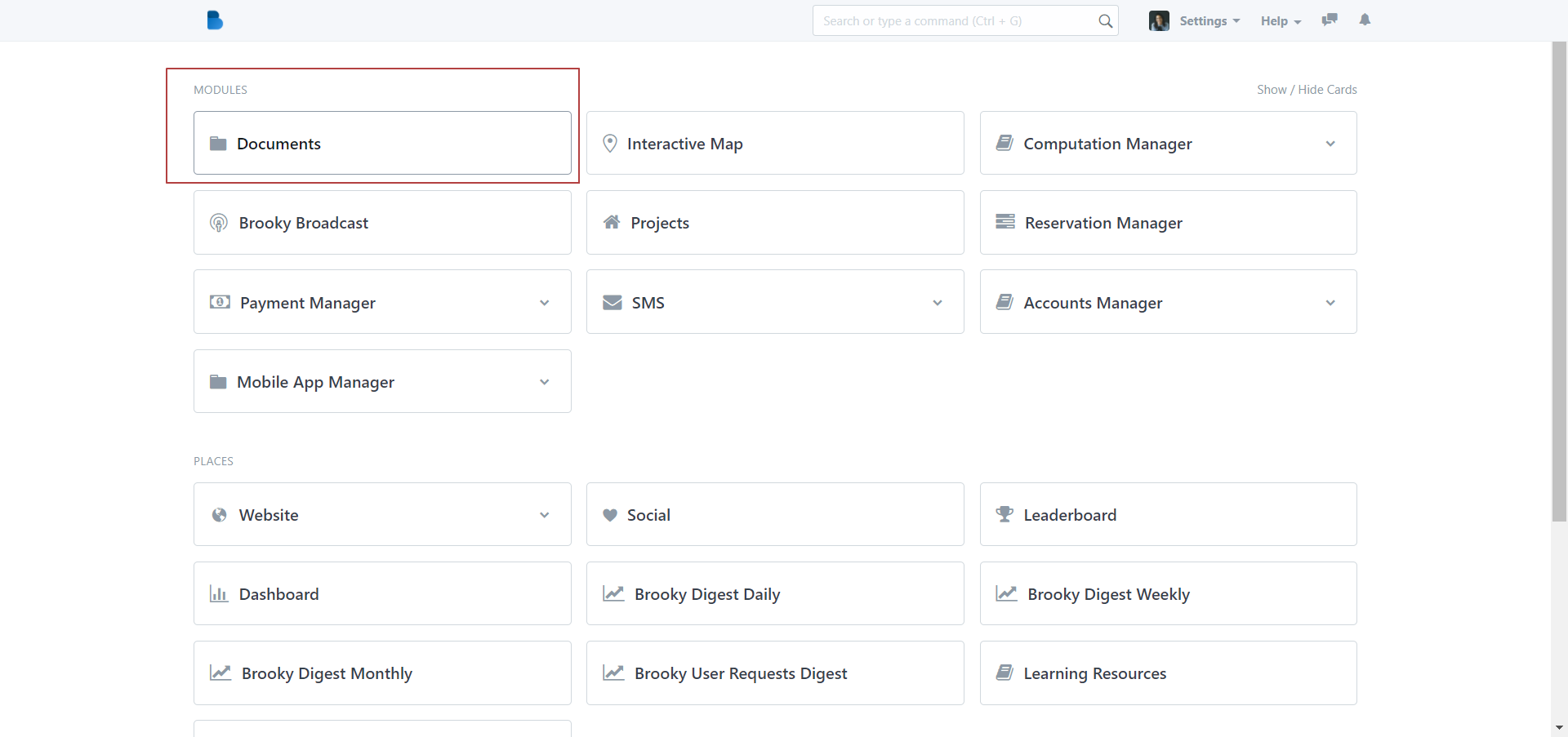This screenshot has width=1568, height=737.
Task: Click the Interactive Map pin icon
Action: pyautogui.click(x=609, y=144)
